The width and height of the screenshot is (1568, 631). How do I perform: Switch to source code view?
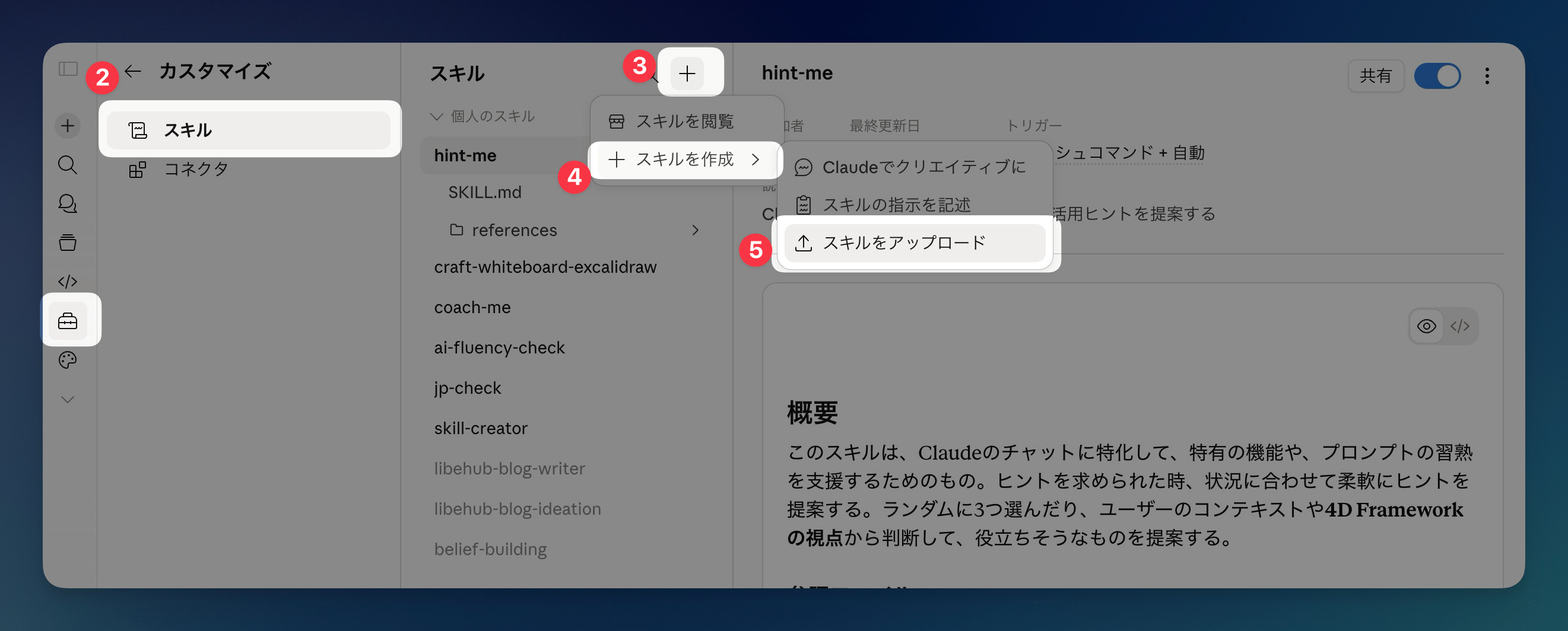pos(1459,326)
